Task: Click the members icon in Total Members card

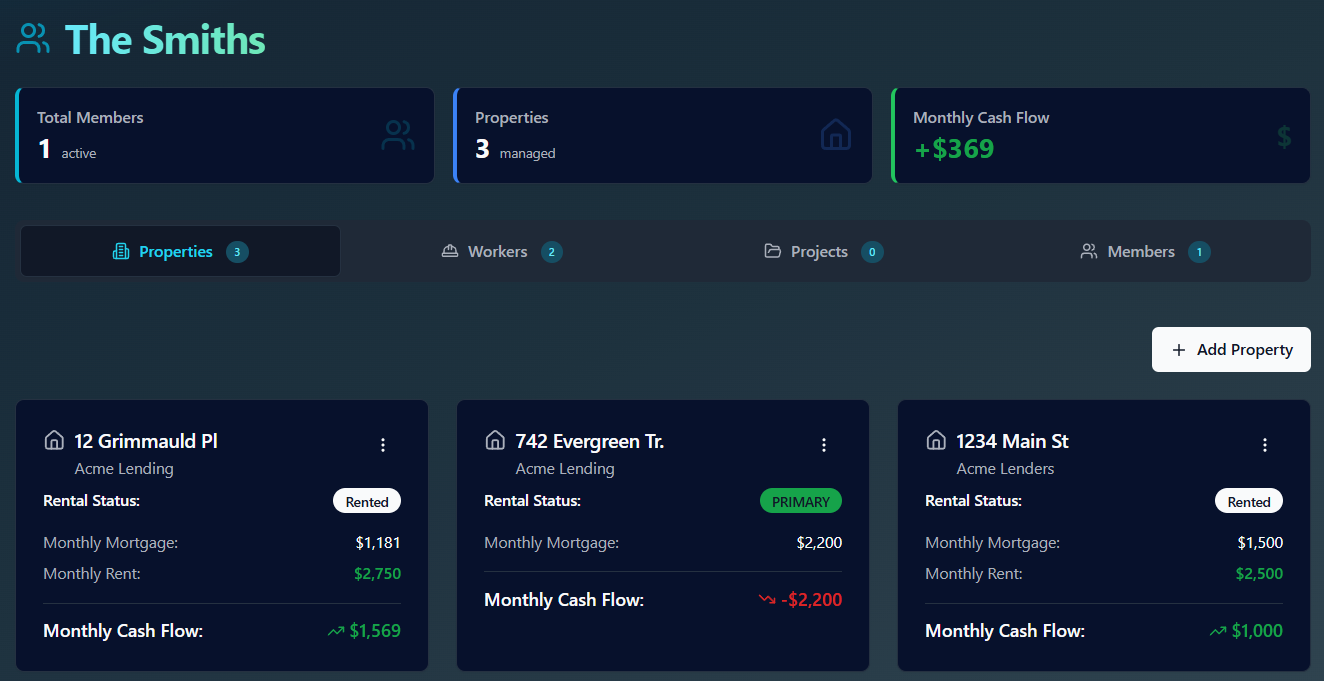Action: click(398, 135)
